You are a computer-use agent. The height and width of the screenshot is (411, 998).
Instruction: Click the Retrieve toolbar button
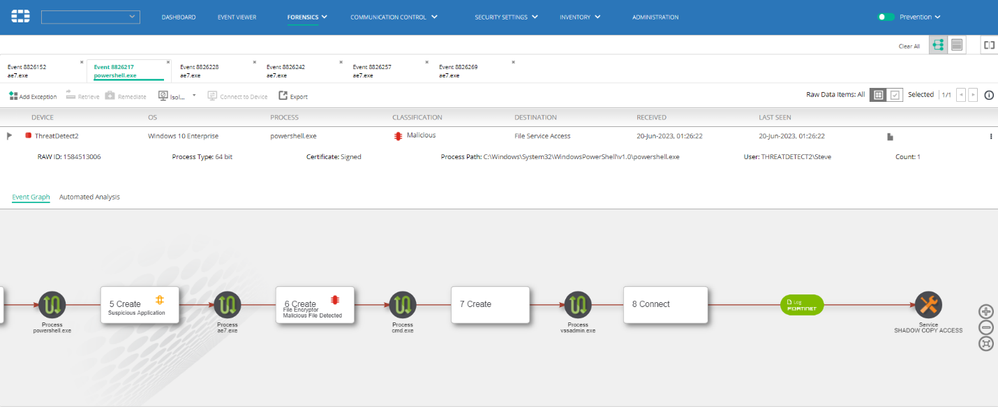click(83, 96)
